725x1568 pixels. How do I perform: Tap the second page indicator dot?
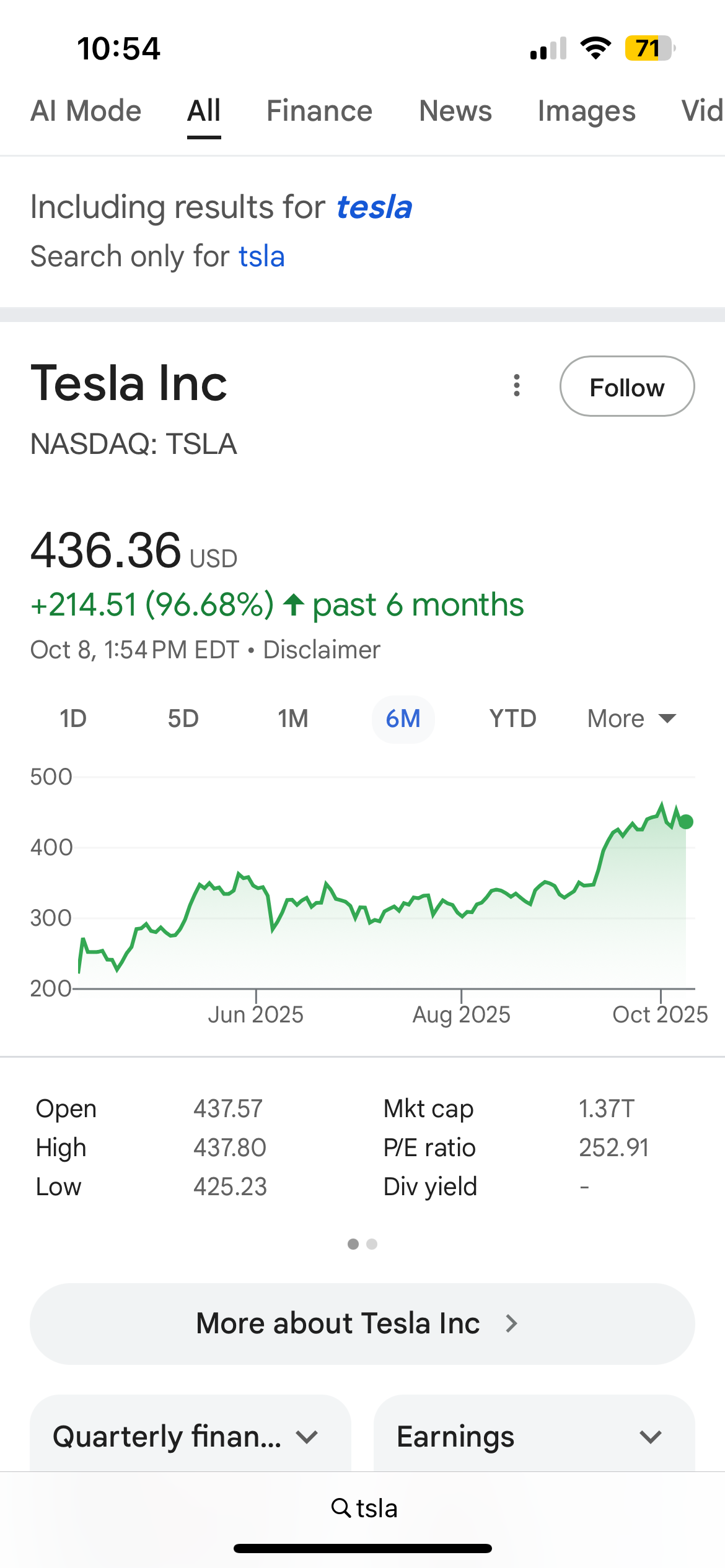372,1244
